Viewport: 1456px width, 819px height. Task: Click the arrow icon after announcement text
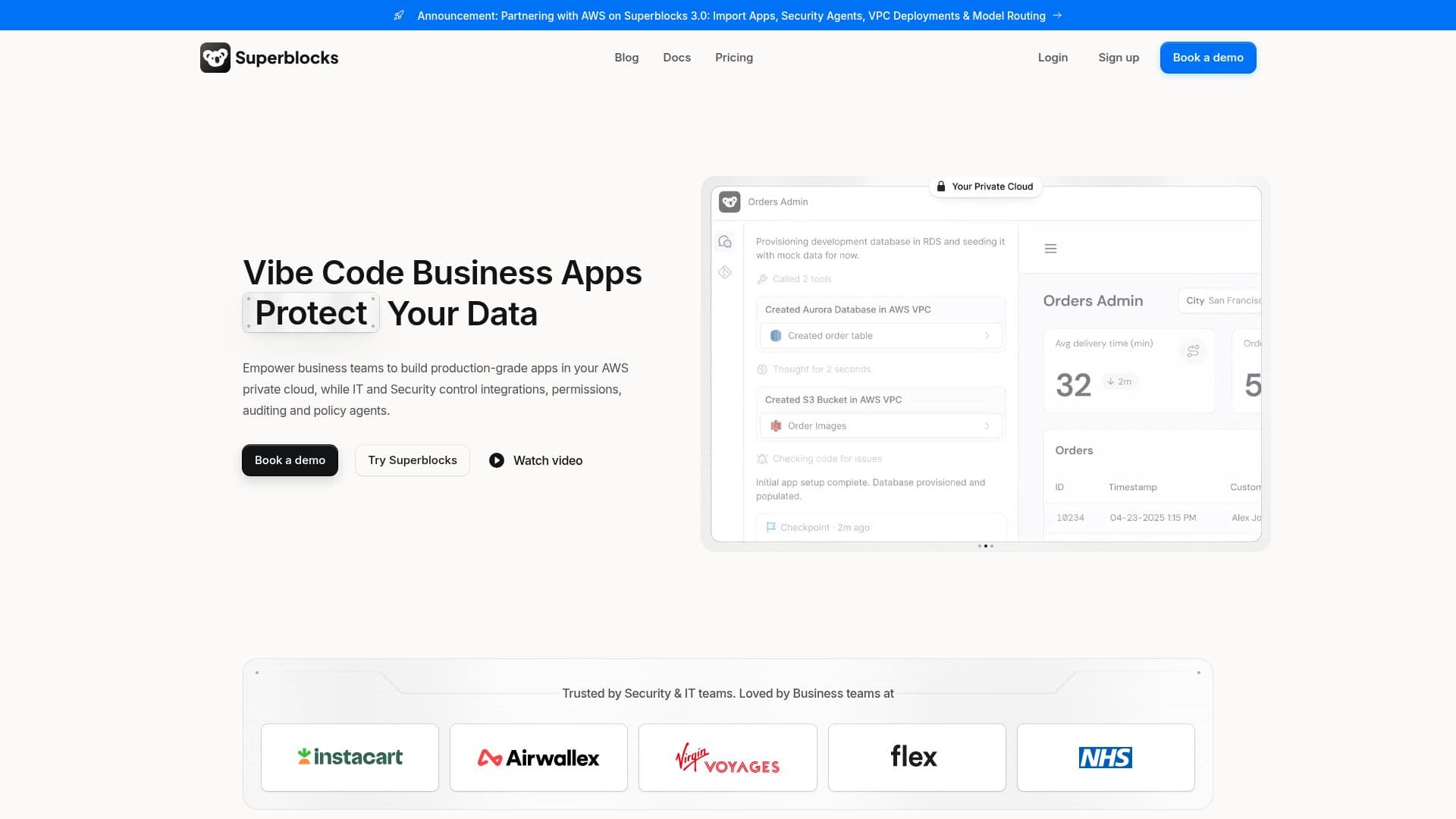pyautogui.click(x=1057, y=15)
